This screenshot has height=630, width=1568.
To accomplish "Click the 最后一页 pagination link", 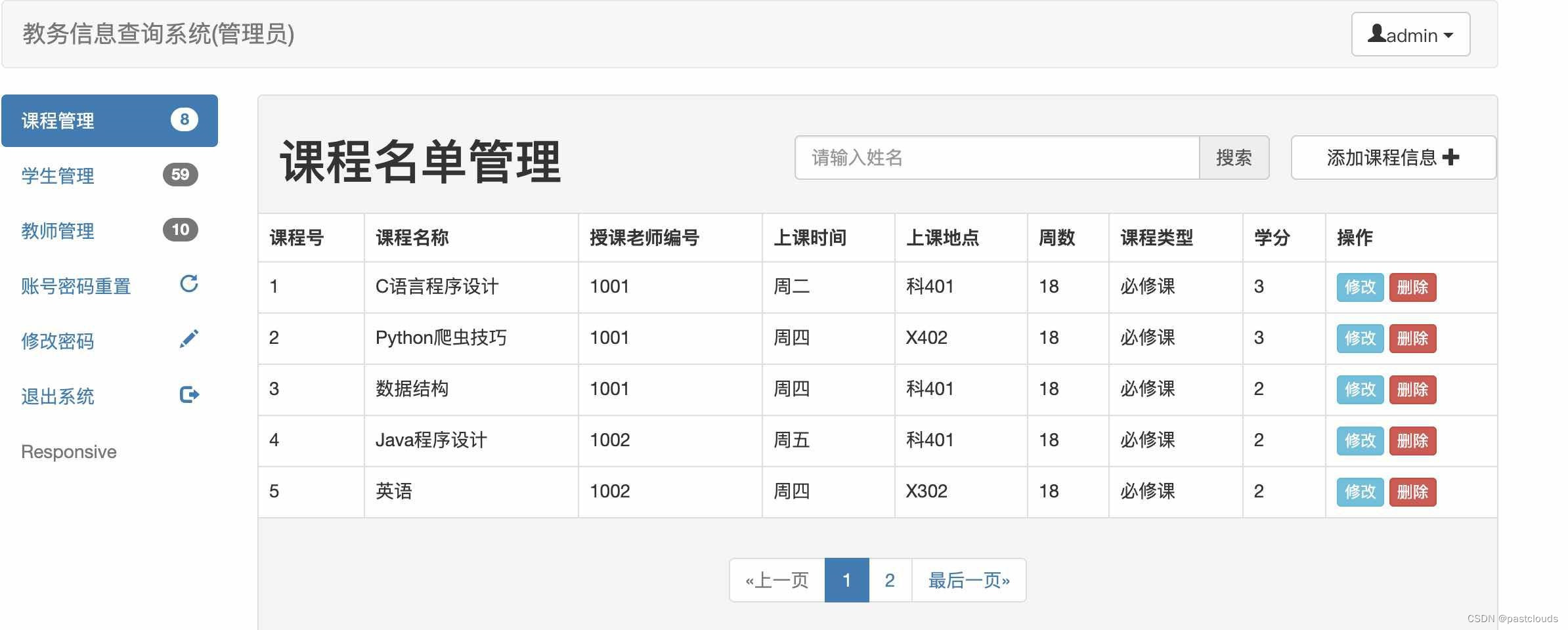I will click(969, 579).
